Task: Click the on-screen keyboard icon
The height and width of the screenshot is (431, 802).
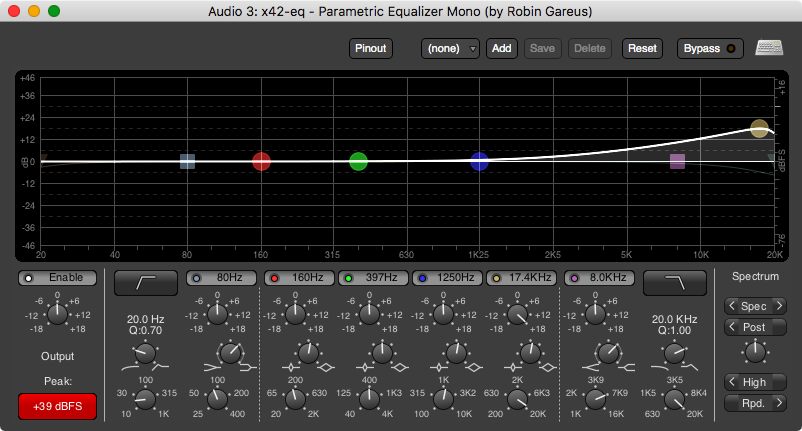Action: coord(769,48)
